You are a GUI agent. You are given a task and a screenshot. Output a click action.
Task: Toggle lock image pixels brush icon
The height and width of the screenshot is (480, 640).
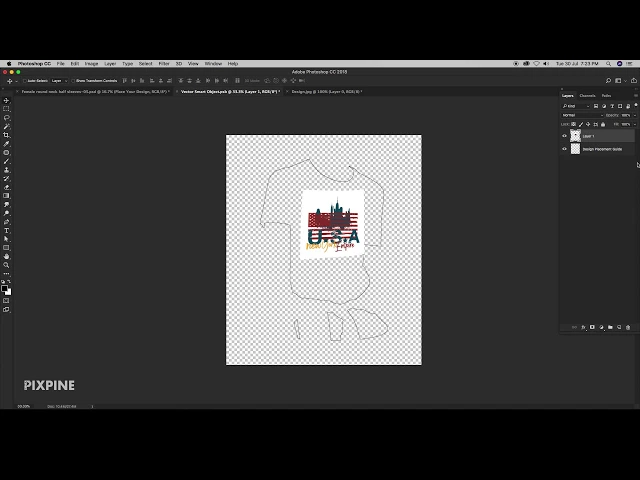(581, 124)
